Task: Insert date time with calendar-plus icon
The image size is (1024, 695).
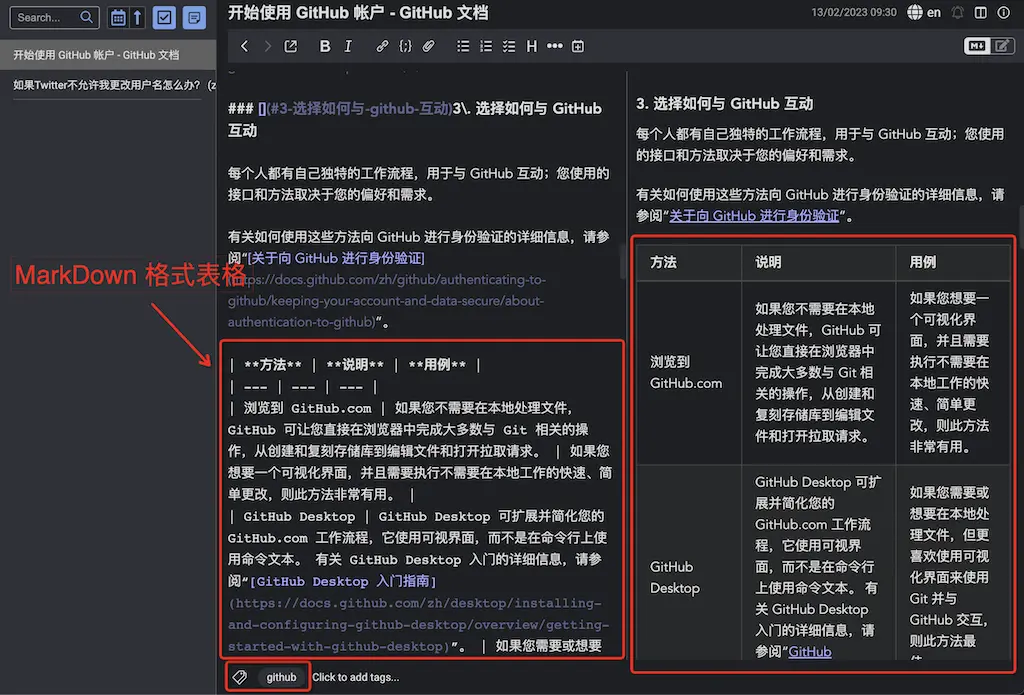Action: (x=578, y=46)
